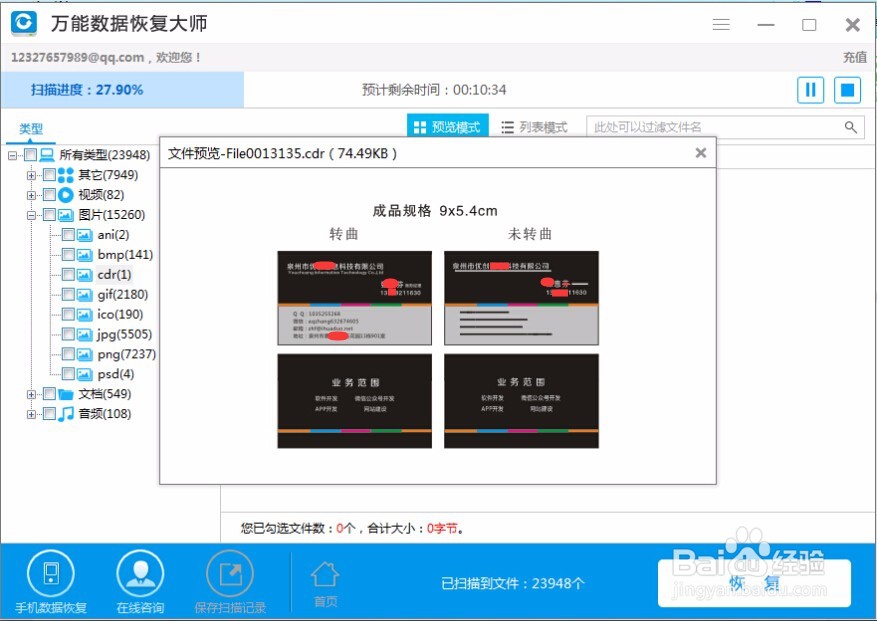Expand the 音频 tree node
Viewport: 877px width, 621px height.
[31, 415]
